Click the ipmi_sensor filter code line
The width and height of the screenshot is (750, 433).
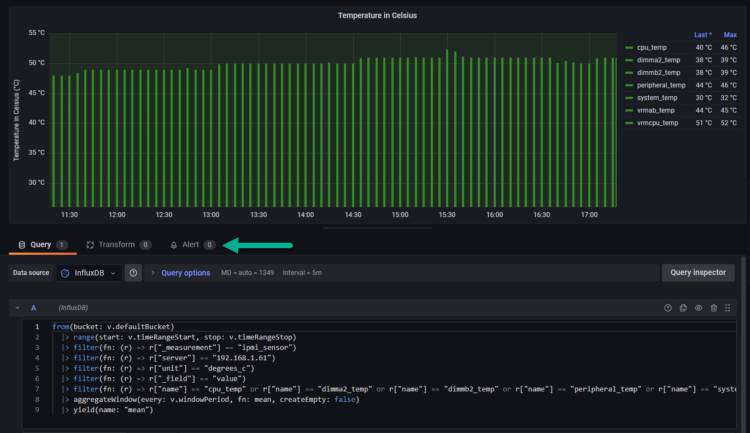[x=179, y=347]
